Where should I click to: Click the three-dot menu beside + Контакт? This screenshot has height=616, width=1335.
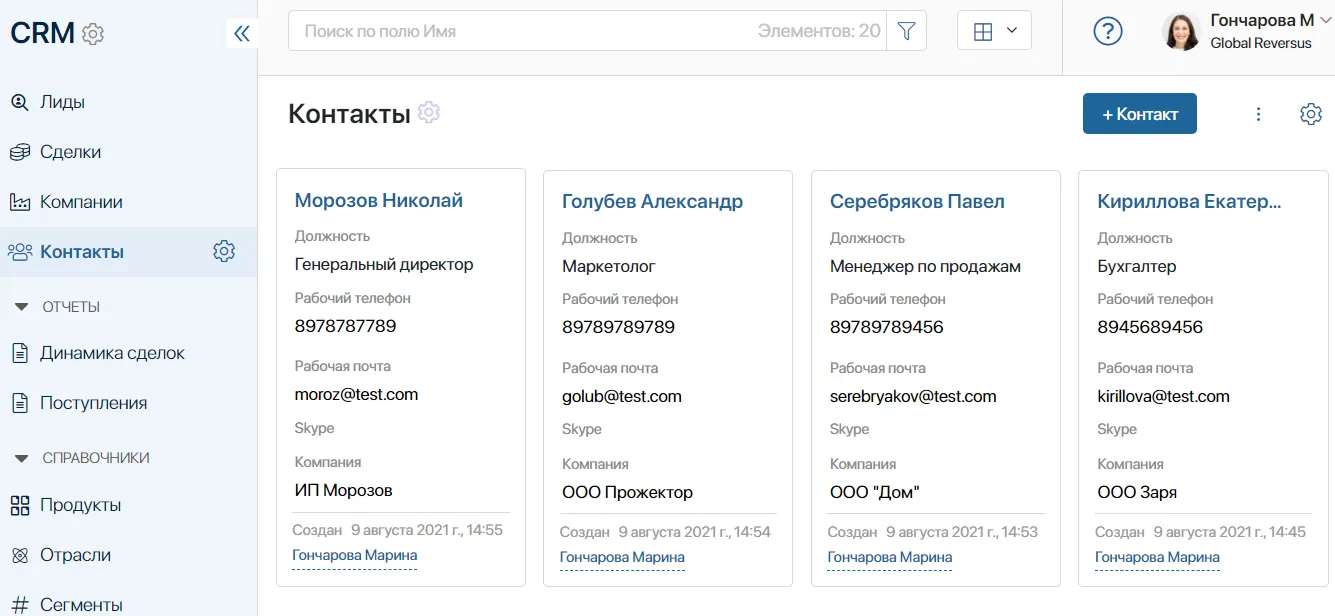pos(1258,113)
